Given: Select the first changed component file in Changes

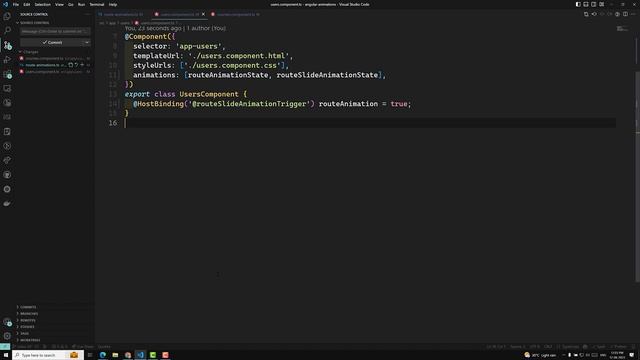Looking at the screenshot, I should coord(44,58).
